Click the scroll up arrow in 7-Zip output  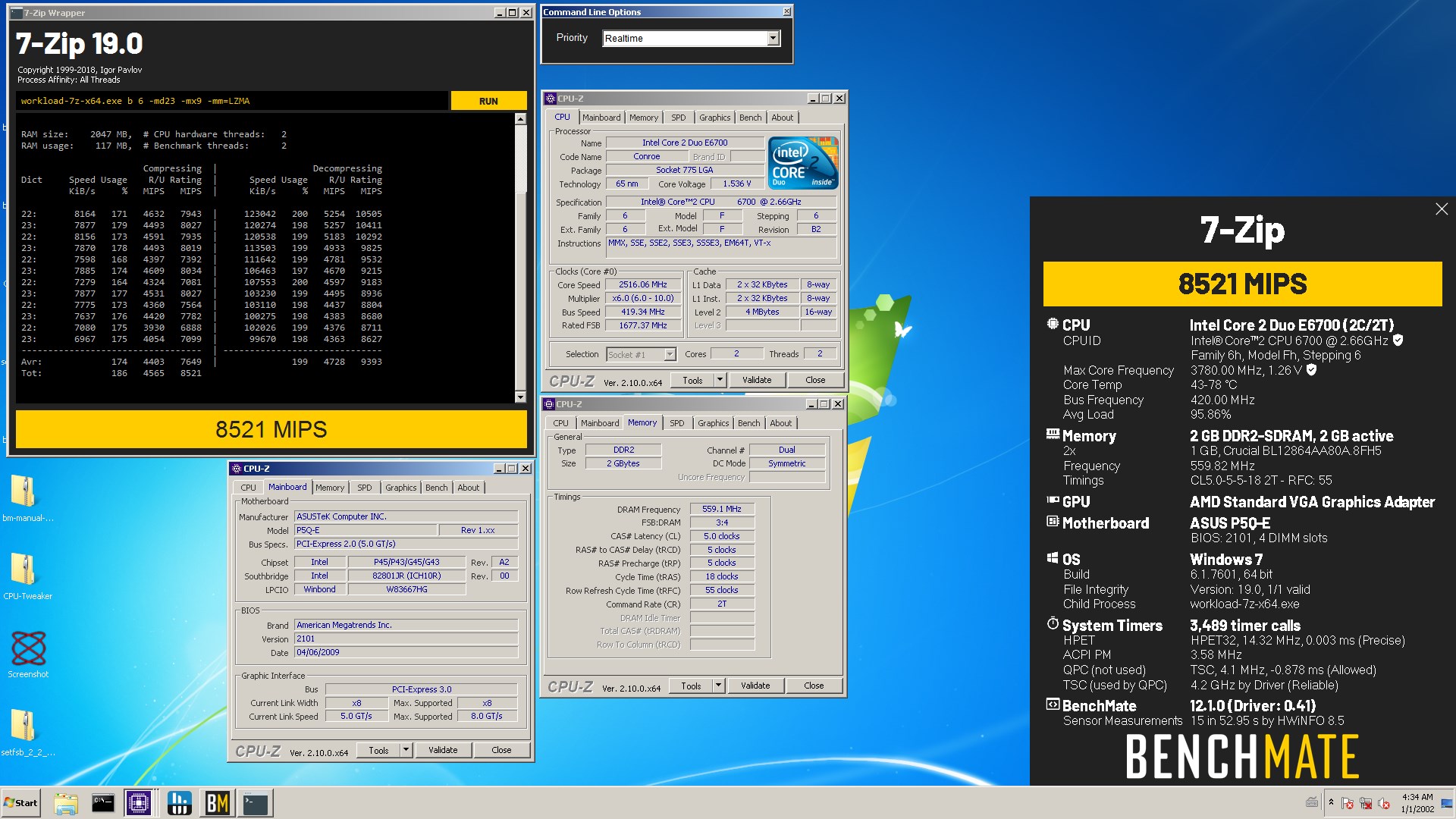click(520, 119)
